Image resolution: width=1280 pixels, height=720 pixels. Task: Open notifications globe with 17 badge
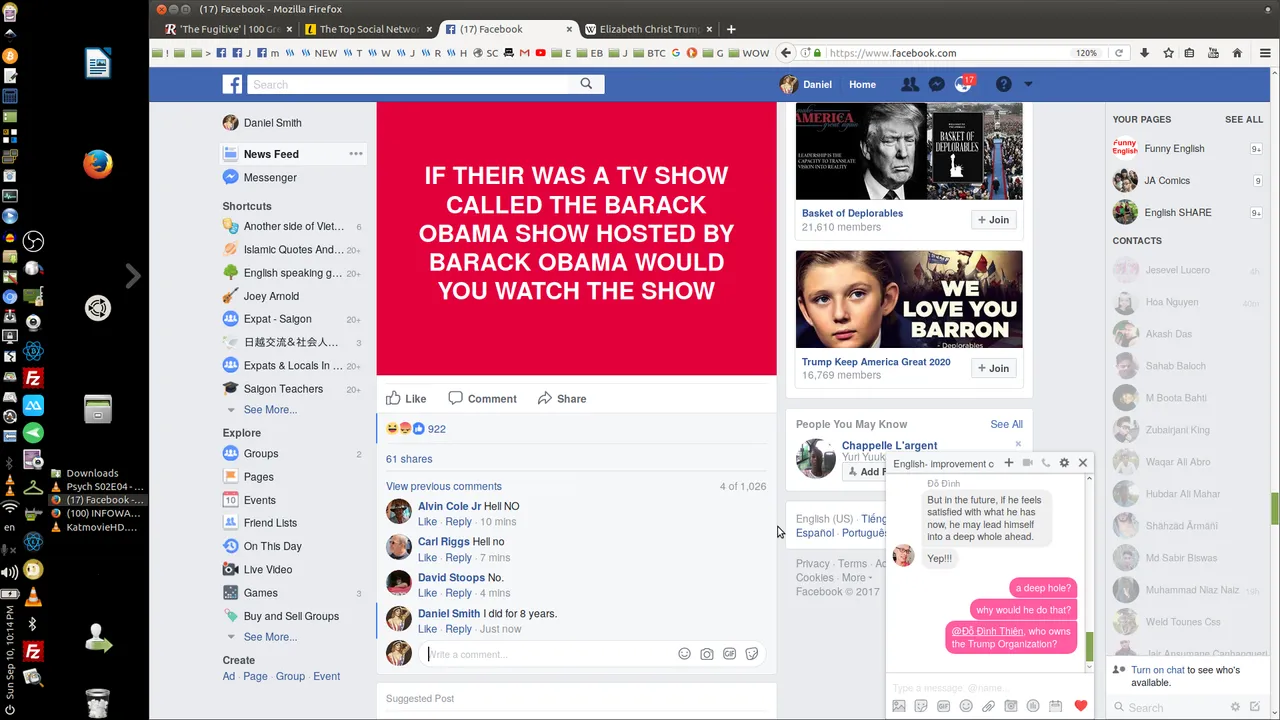[963, 85]
